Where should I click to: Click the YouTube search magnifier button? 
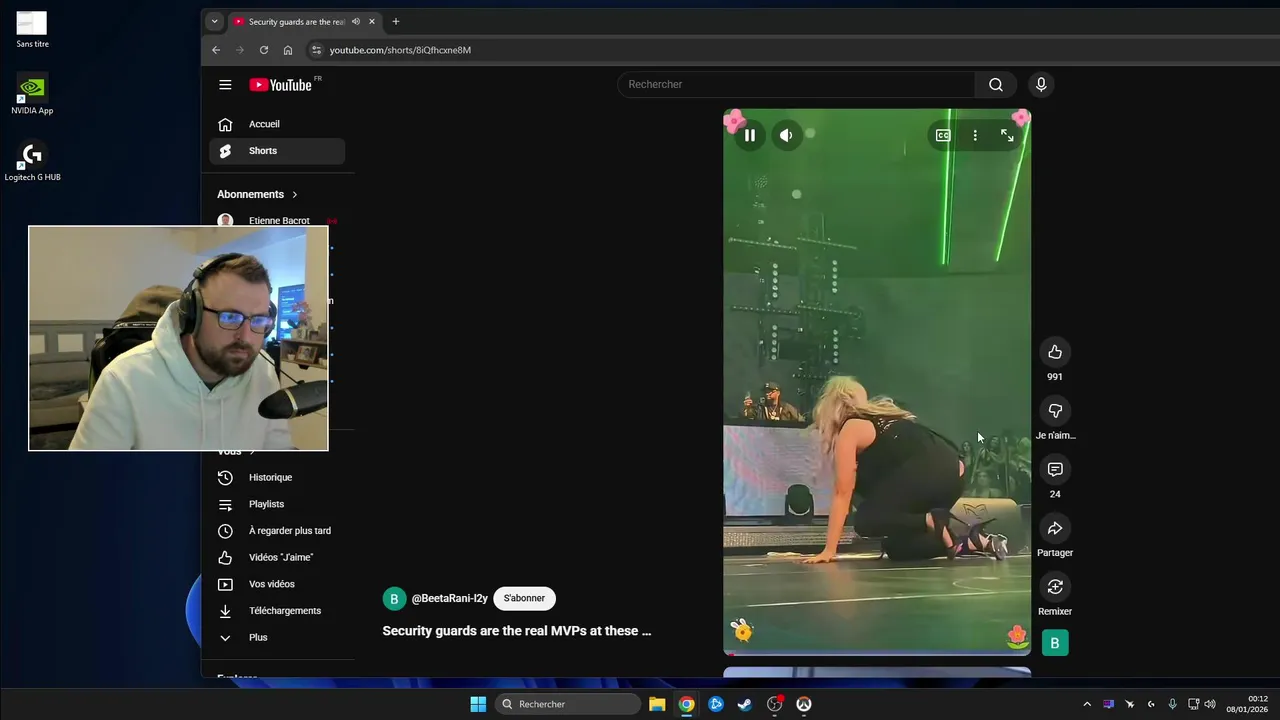coord(996,84)
